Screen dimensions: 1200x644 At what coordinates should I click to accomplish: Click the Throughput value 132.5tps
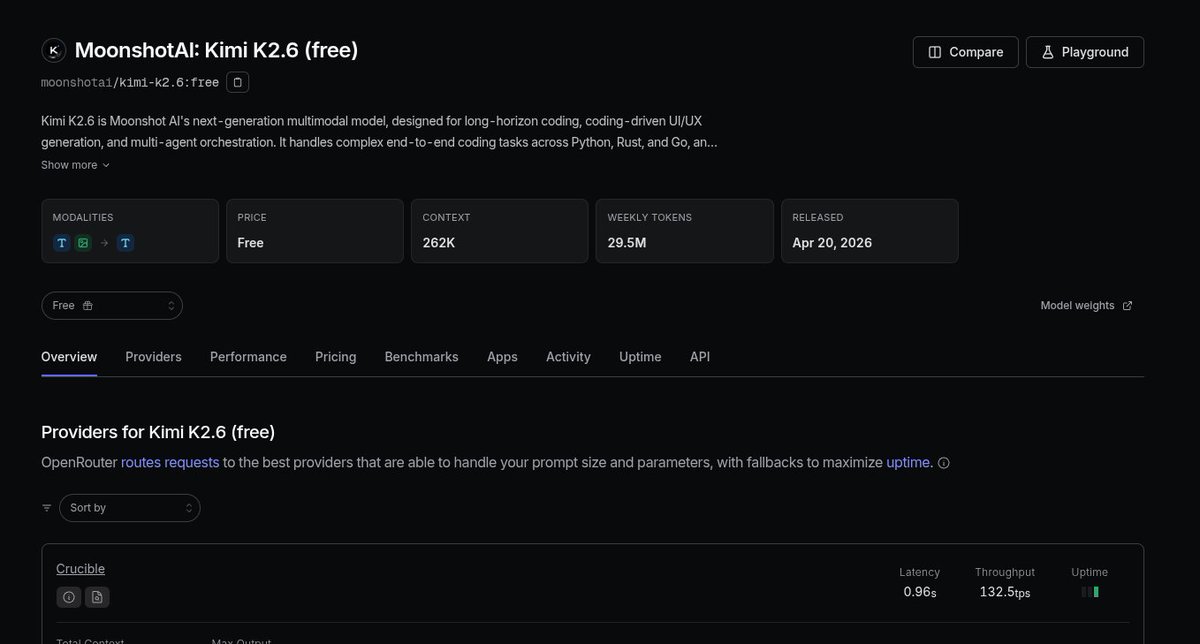(x=1005, y=592)
